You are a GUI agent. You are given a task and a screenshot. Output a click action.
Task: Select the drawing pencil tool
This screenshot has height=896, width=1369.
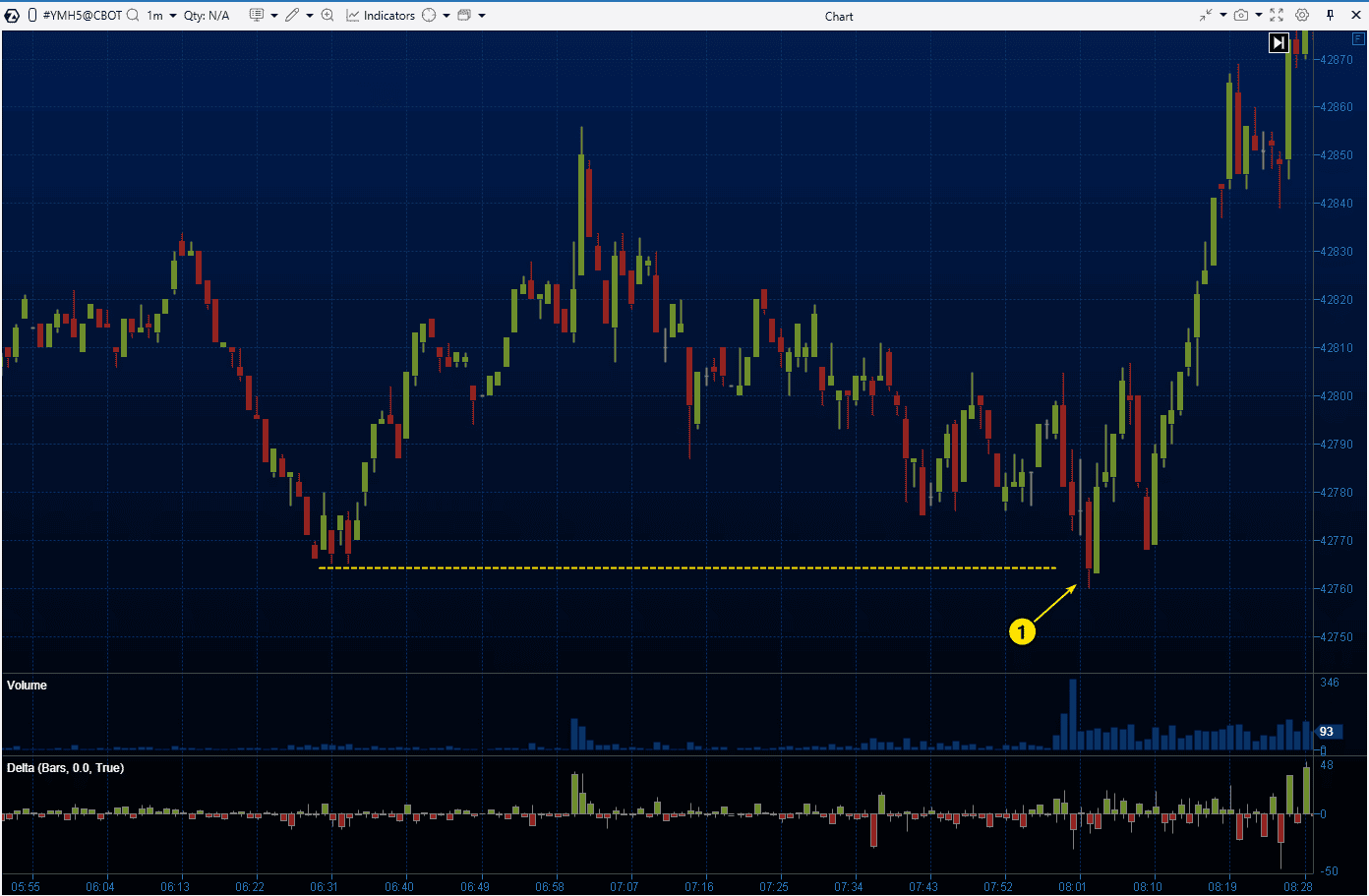pyautogui.click(x=292, y=15)
